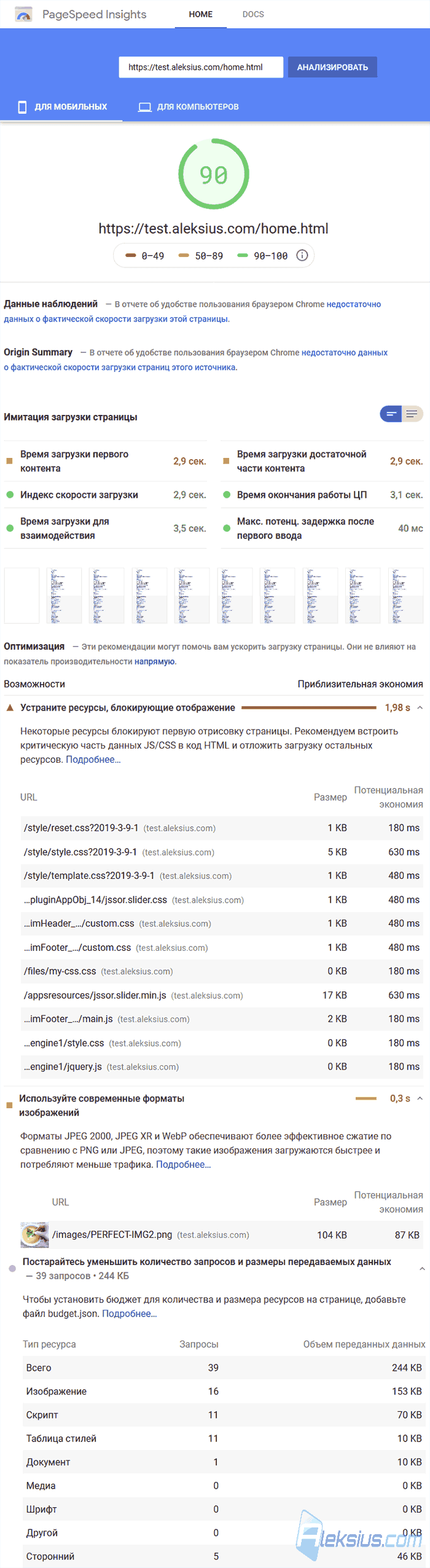430x1568 pixels.
Task: Click the Таблица стилей row label
Action: click(x=61, y=1438)
